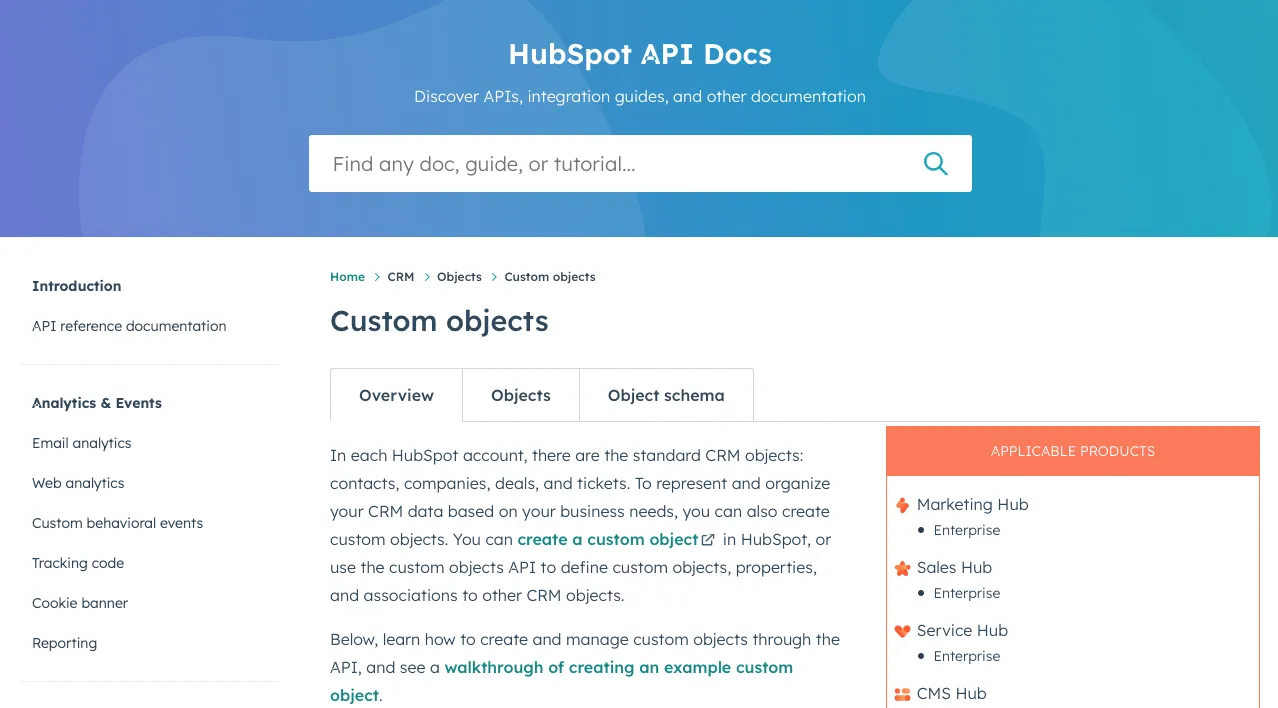The image size is (1278, 708).
Task: Open Custom behavioral events sidebar item
Action: tap(117, 523)
